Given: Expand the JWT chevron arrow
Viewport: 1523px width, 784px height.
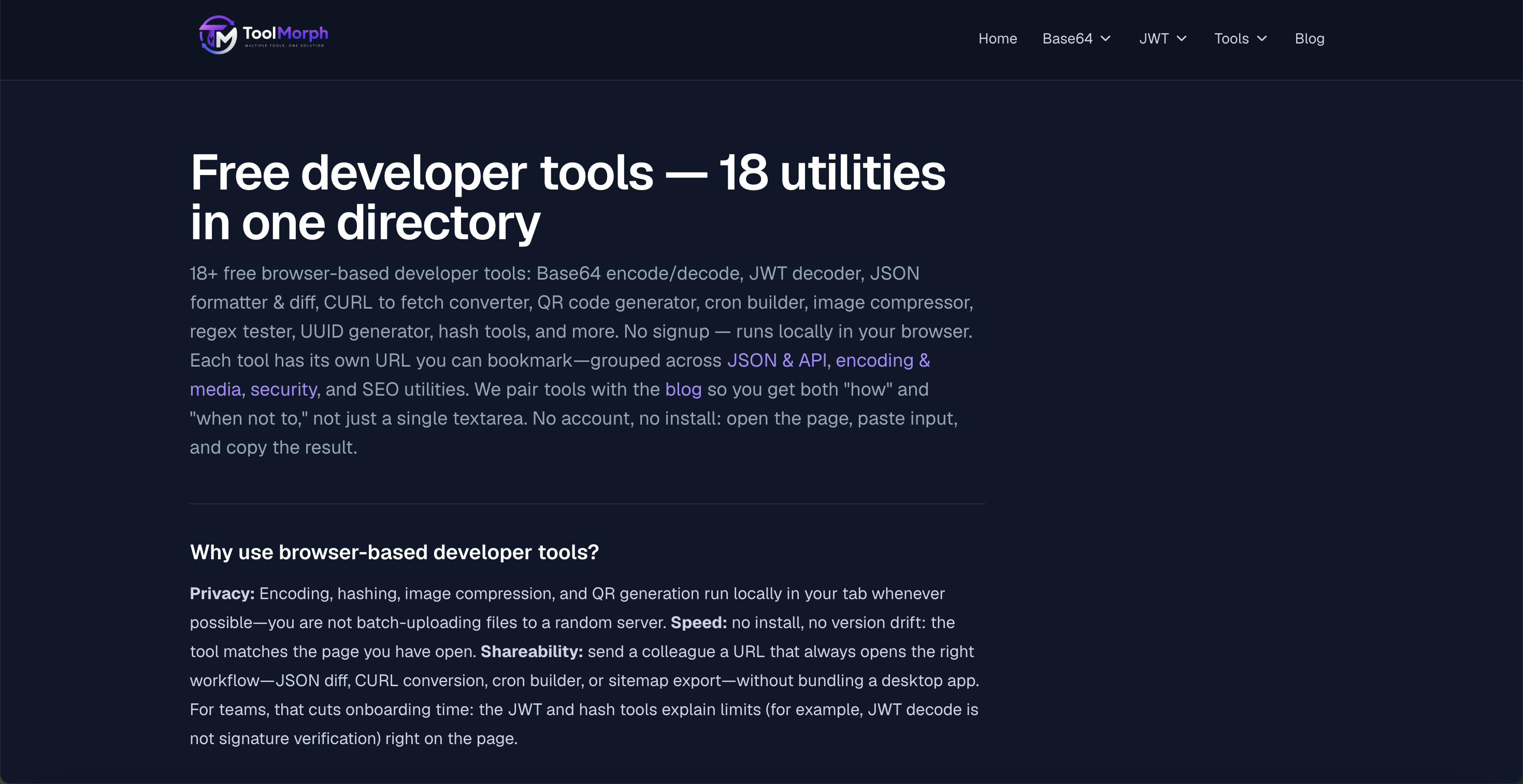Looking at the screenshot, I should click(x=1181, y=38).
